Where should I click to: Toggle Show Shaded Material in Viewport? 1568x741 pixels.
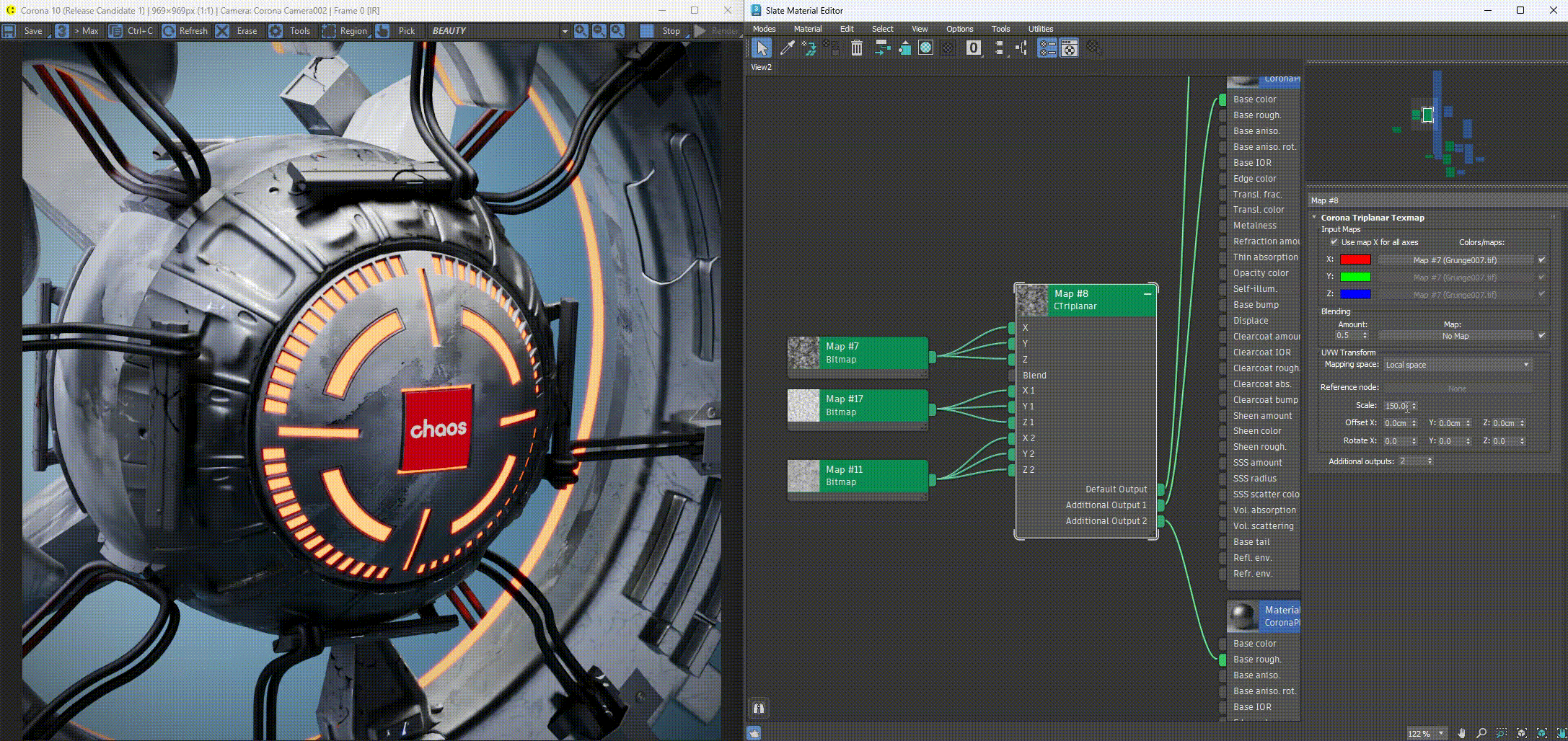[x=926, y=48]
